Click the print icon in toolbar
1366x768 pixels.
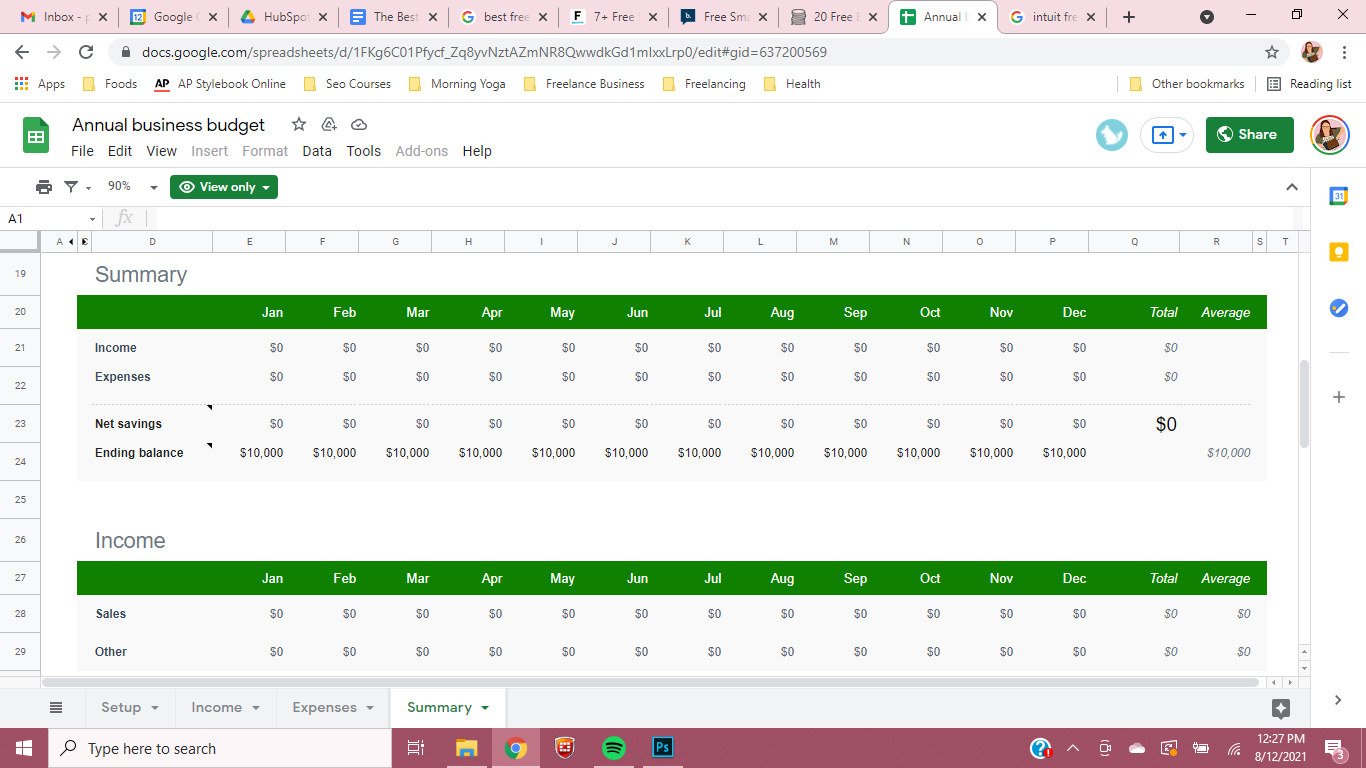[43, 187]
